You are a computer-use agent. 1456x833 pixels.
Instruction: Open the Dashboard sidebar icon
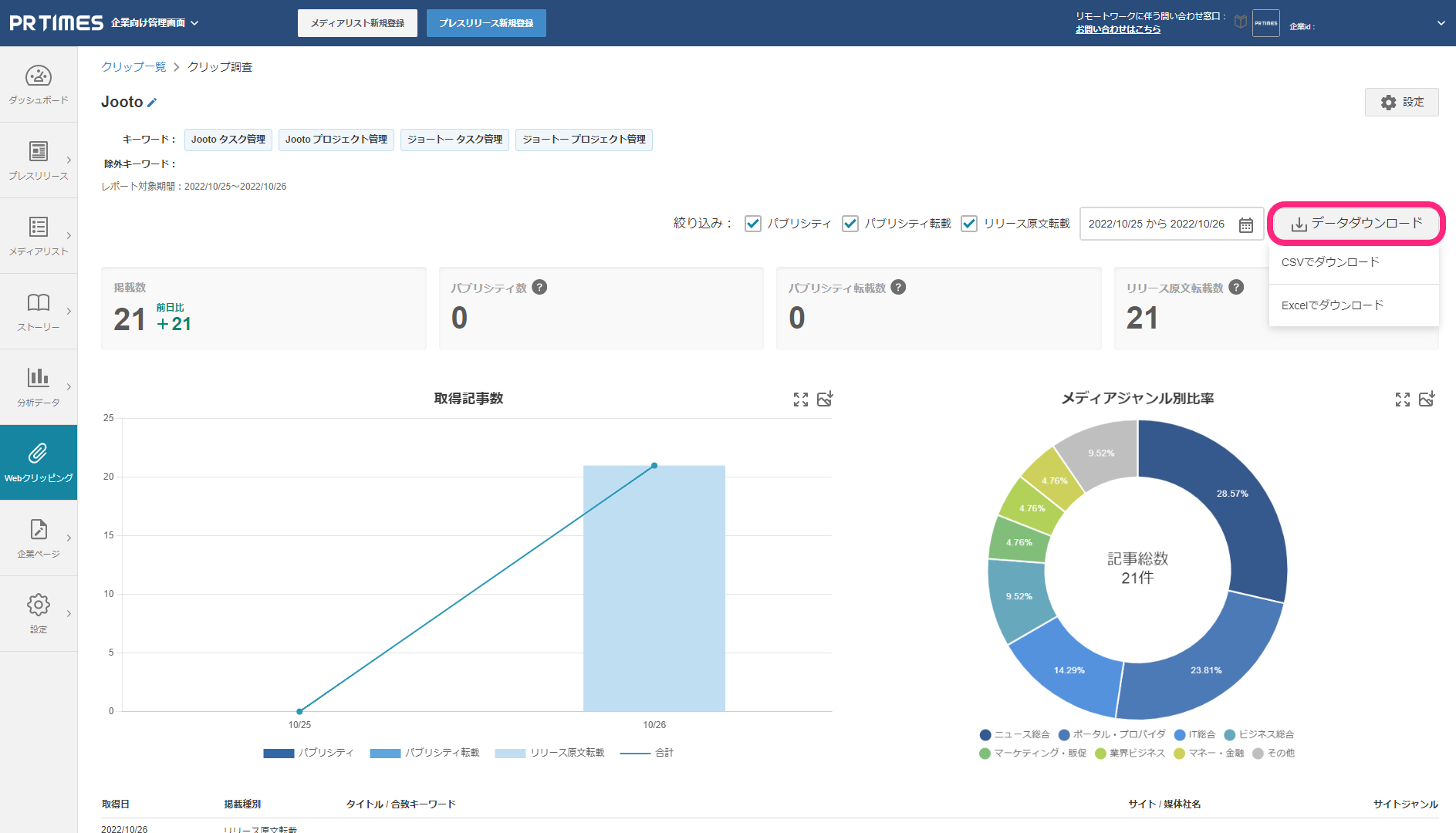(39, 84)
